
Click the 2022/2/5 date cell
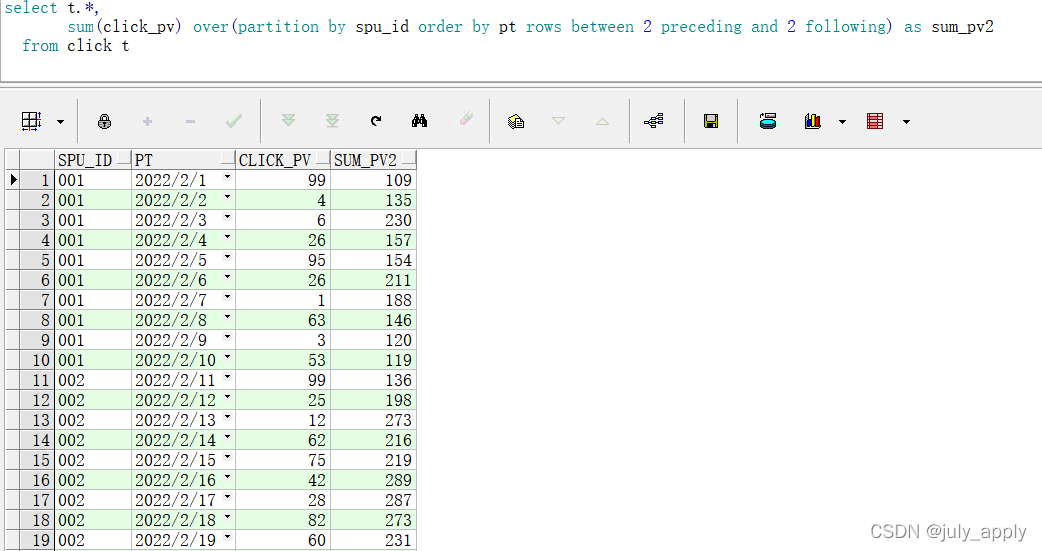[183, 260]
